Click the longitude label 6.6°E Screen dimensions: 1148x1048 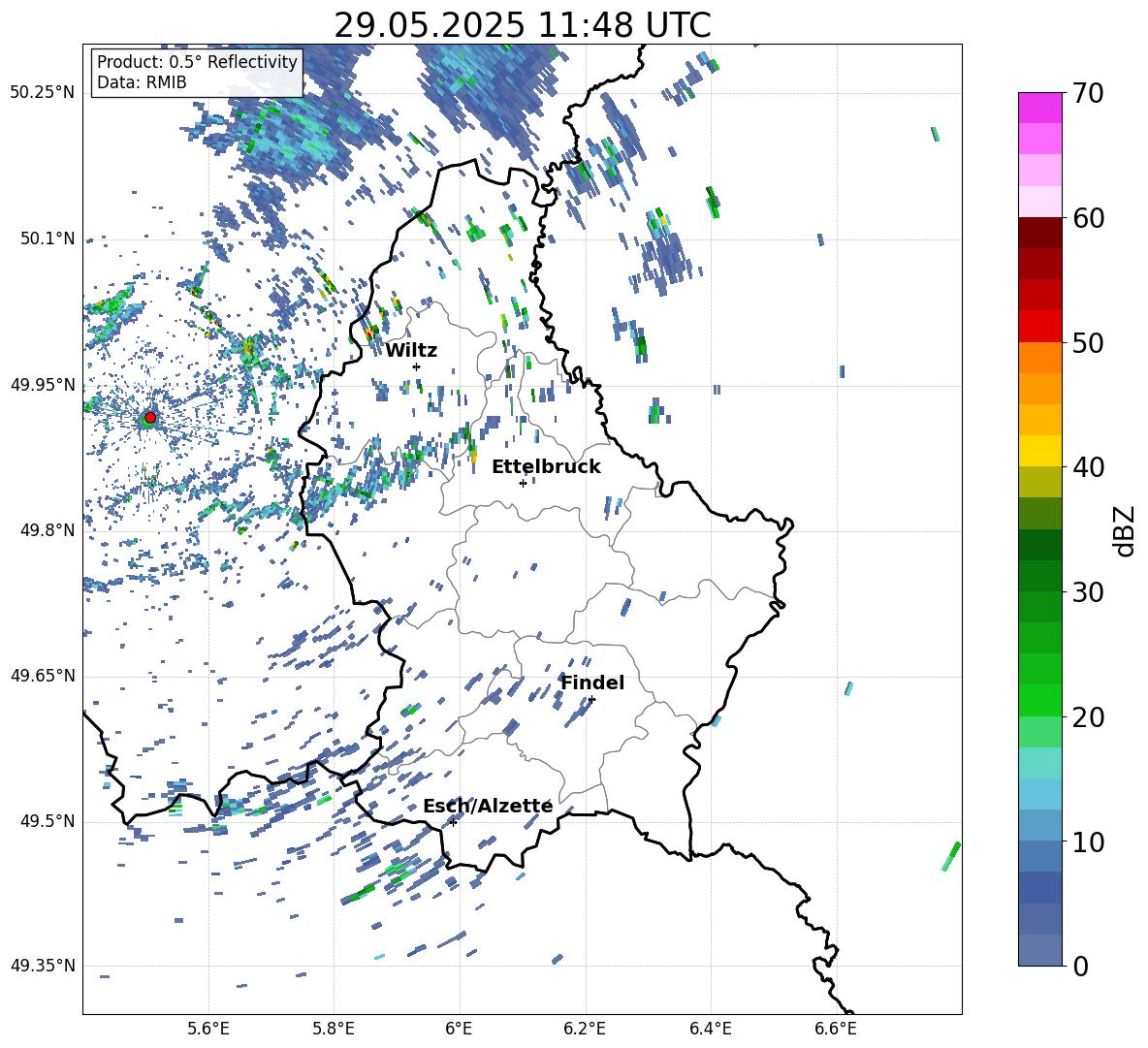[836, 1029]
